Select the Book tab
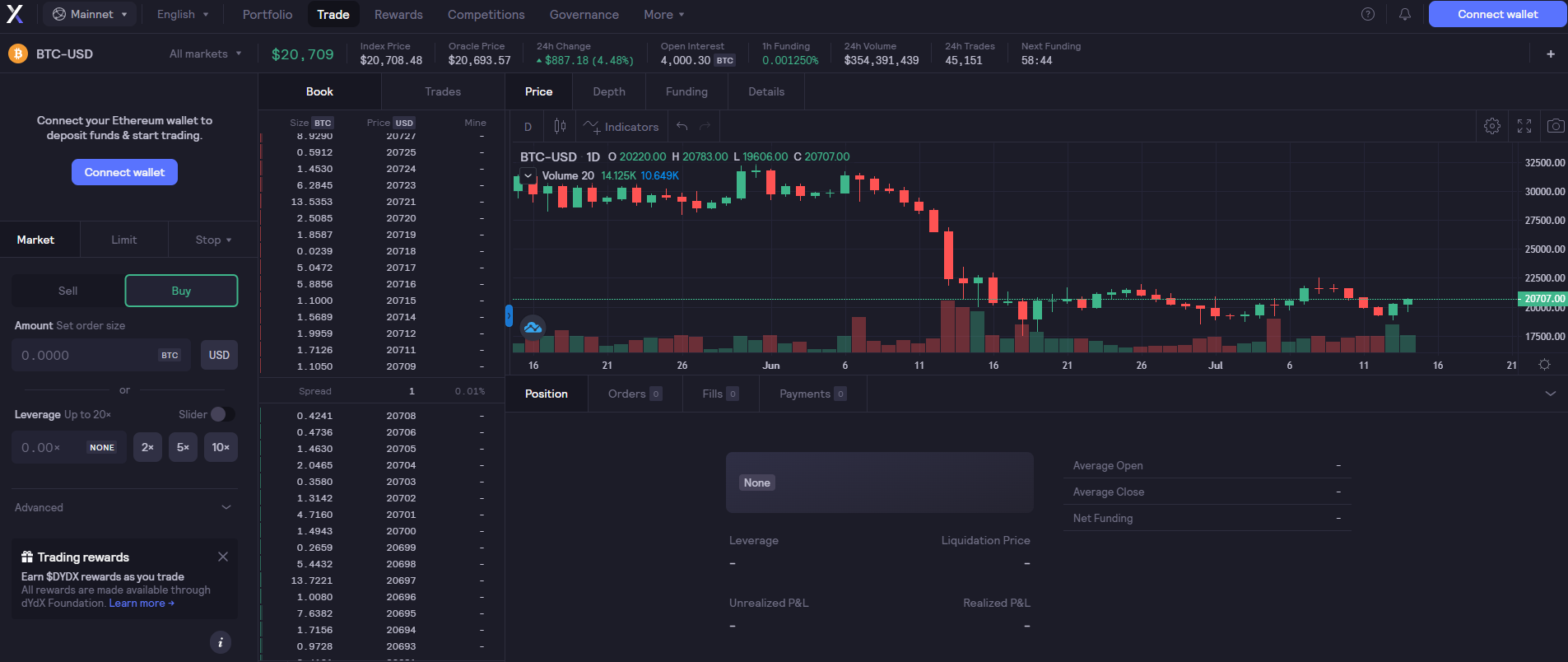Image resolution: width=1568 pixels, height=662 pixels. point(319,91)
